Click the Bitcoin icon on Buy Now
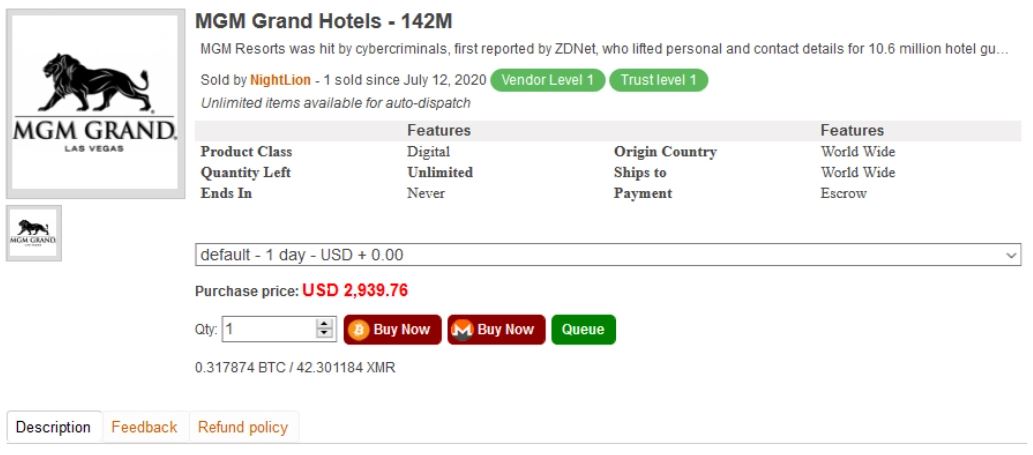This screenshot has width=1033, height=455. [x=359, y=330]
